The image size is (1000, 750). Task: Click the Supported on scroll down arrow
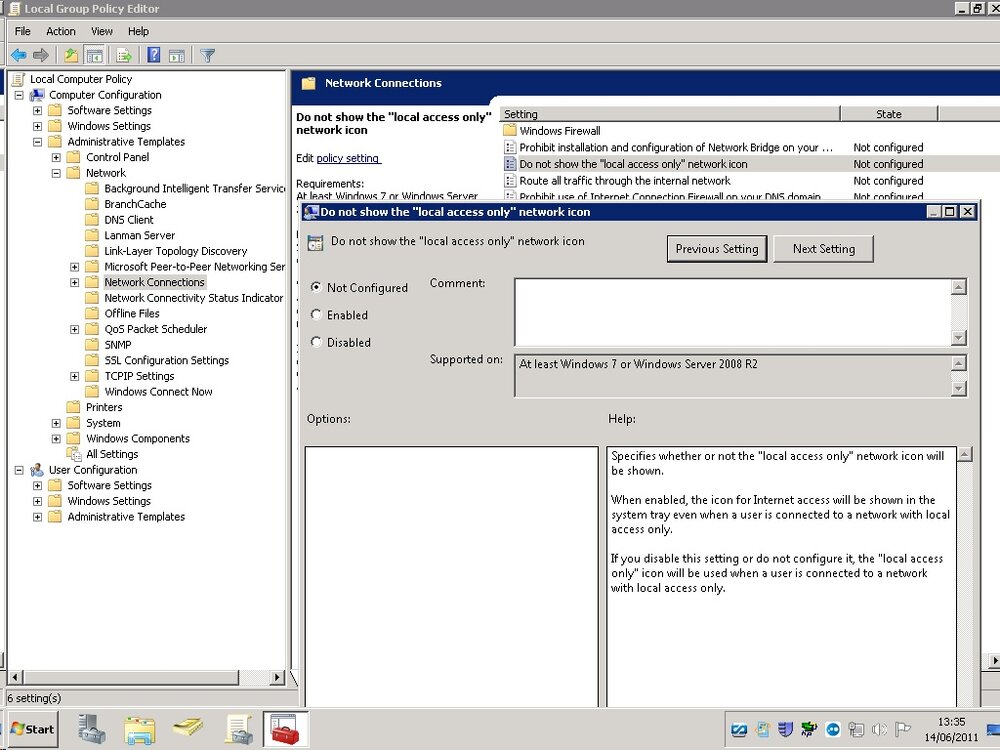click(x=959, y=388)
